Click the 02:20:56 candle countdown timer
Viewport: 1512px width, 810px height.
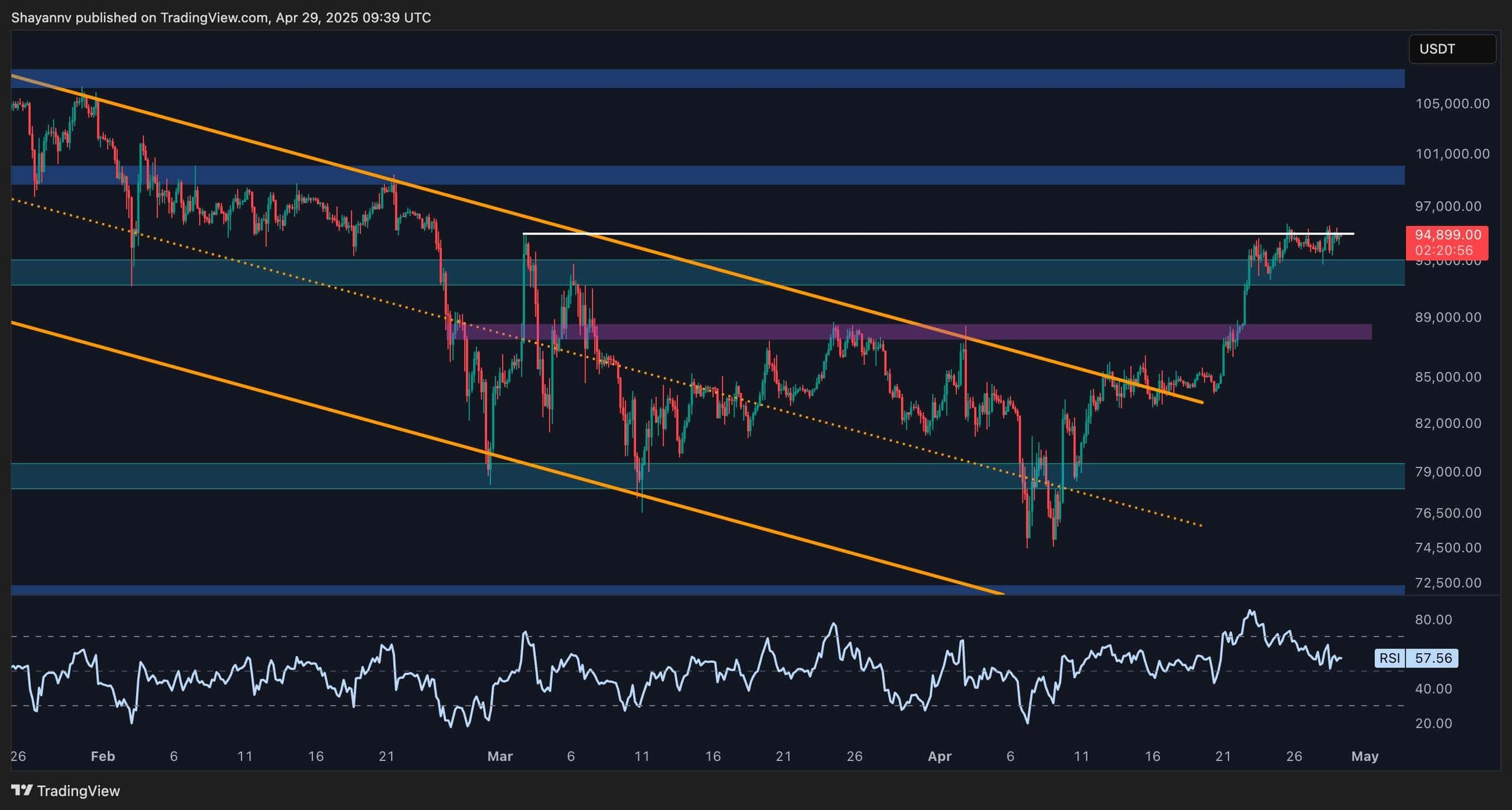pyautogui.click(x=1443, y=251)
